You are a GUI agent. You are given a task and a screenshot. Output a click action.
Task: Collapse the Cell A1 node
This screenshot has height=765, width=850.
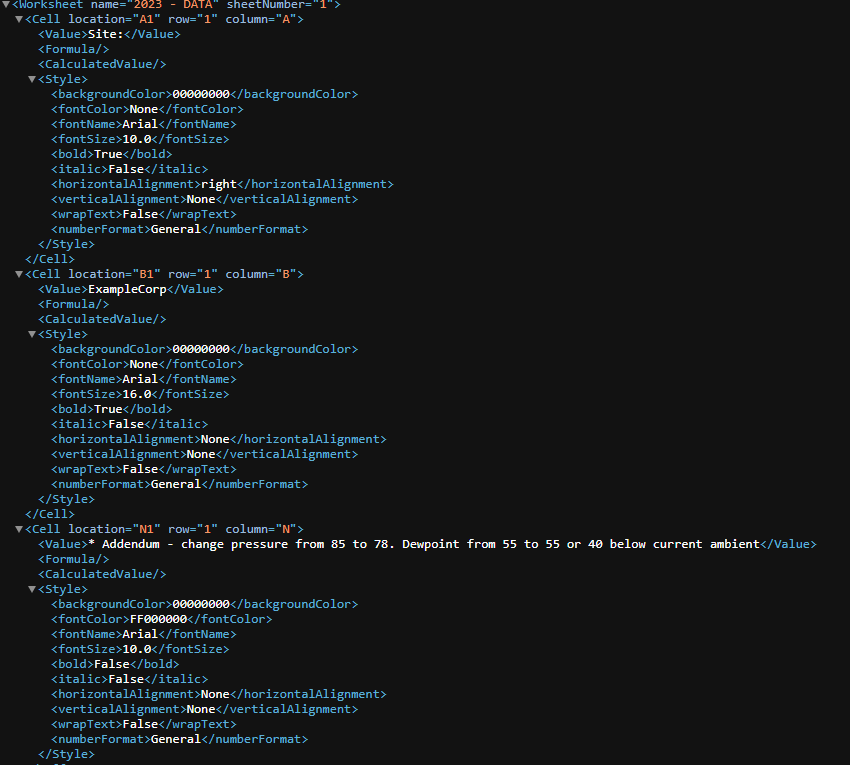19,19
